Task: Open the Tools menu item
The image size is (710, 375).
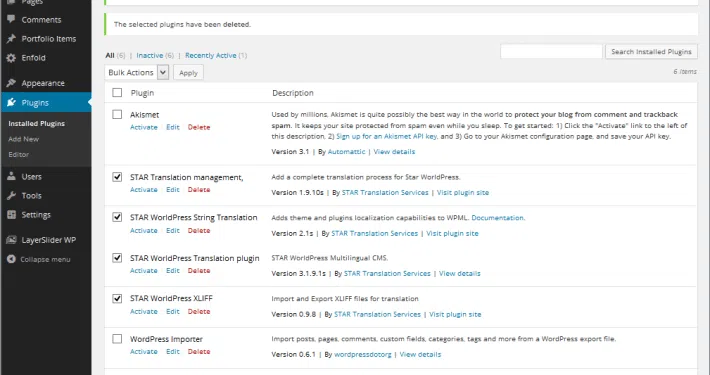Action: [32, 196]
